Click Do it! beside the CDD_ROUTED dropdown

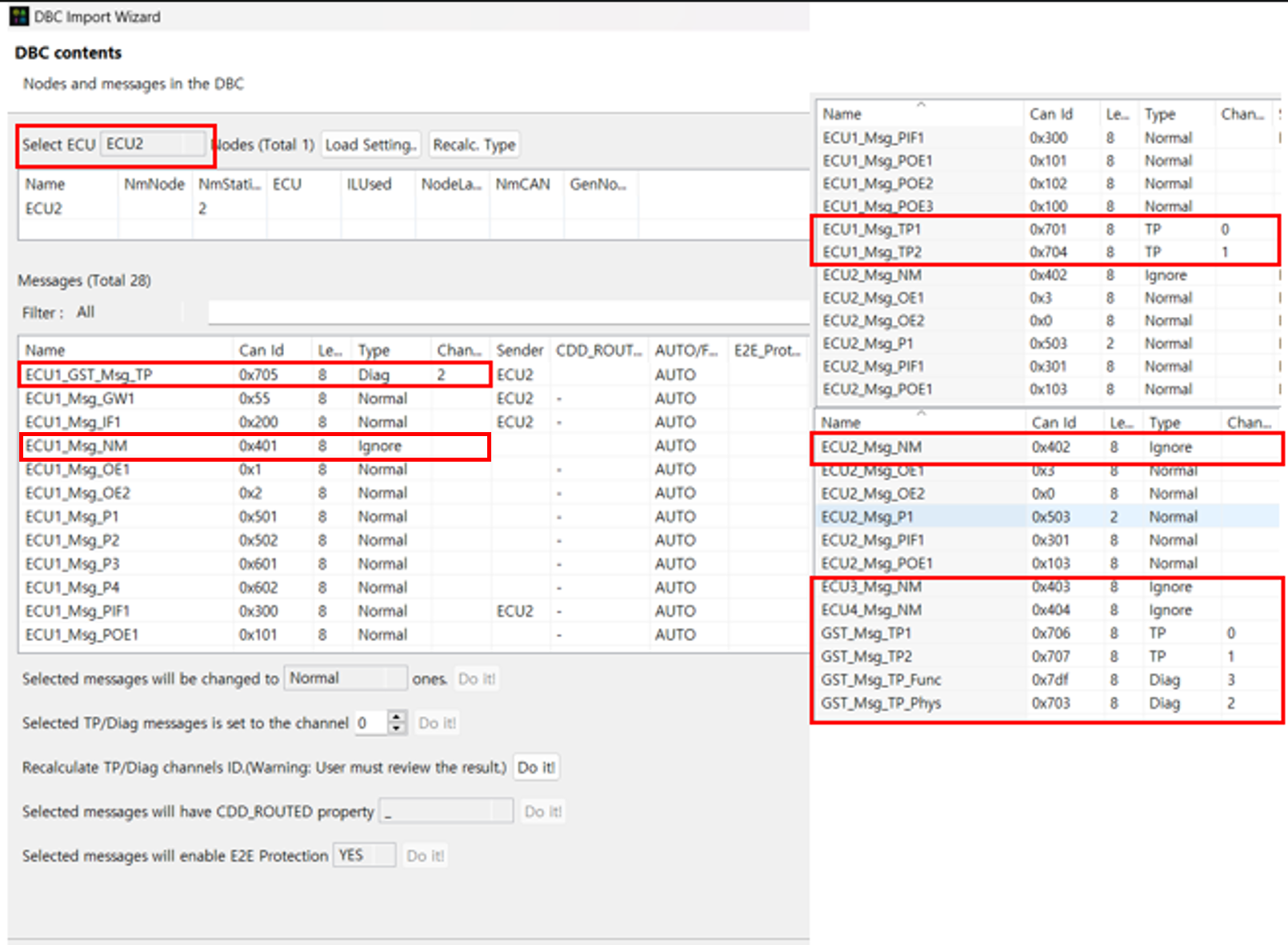pyautogui.click(x=543, y=811)
